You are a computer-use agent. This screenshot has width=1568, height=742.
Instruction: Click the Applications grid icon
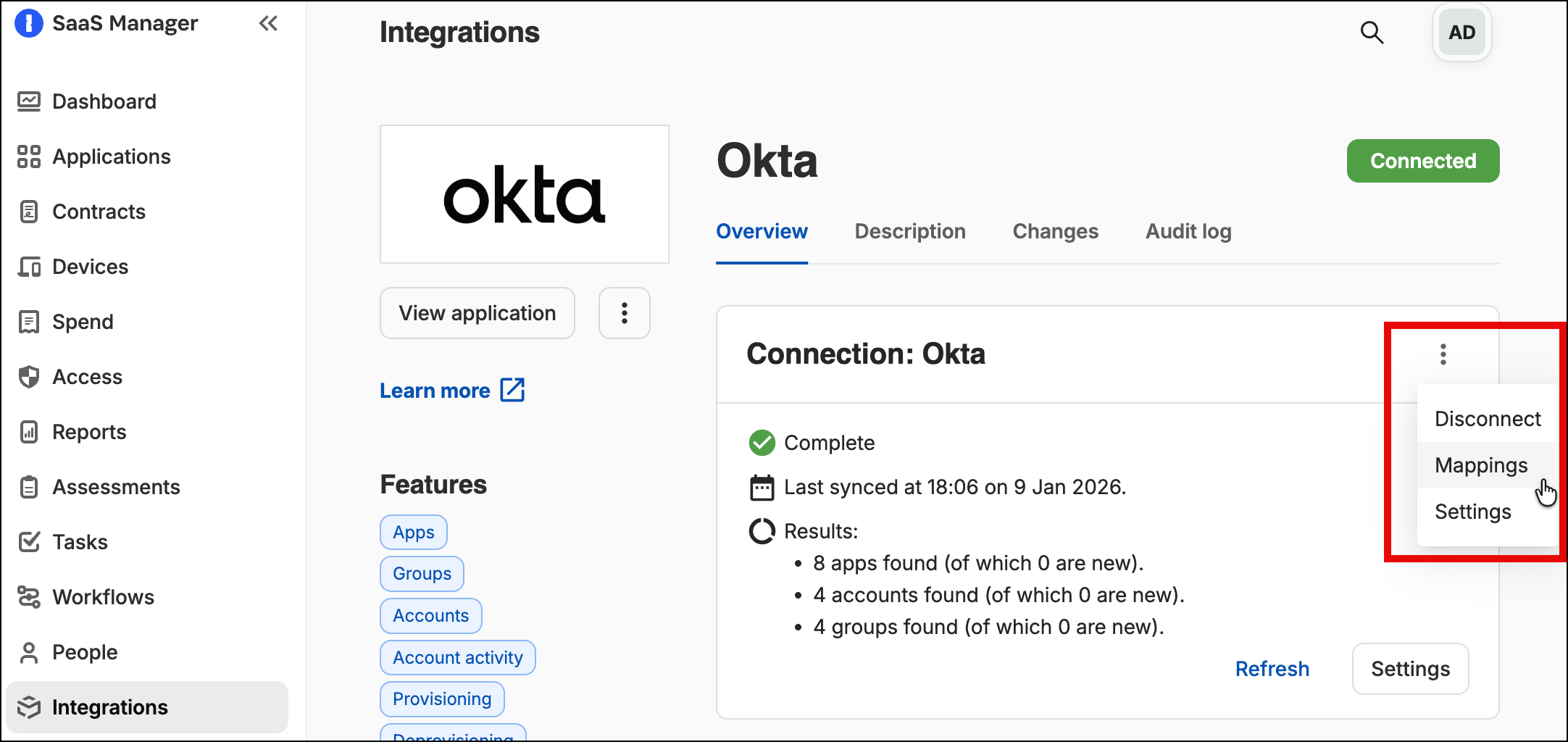click(29, 157)
